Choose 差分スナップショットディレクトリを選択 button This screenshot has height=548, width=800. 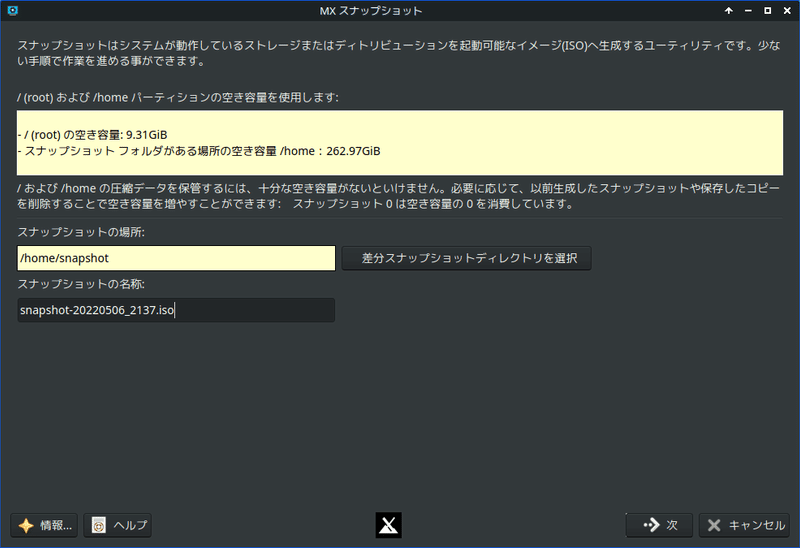coord(466,258)
